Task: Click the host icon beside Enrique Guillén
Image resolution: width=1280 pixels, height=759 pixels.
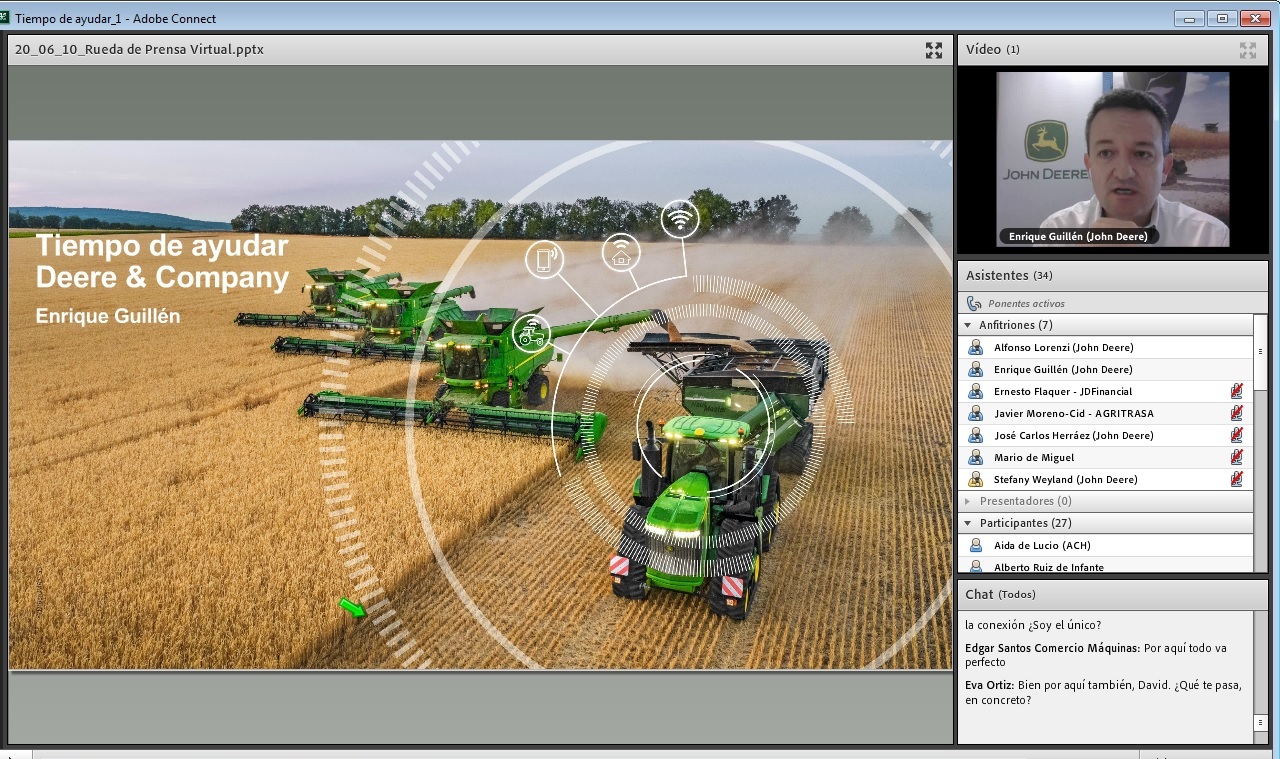Action: coord(975,370)
